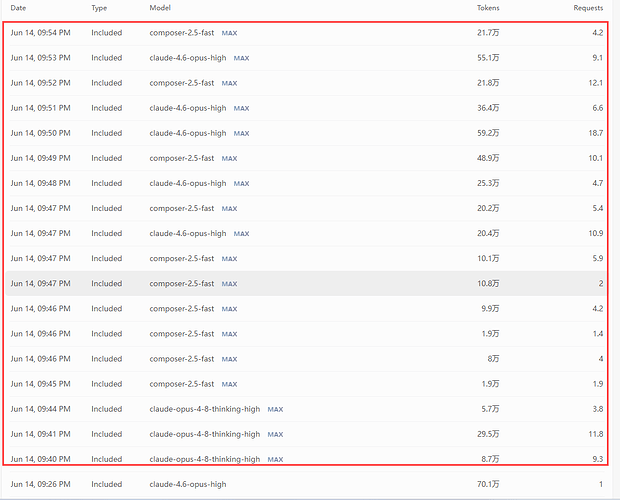Image resolution: width=620 pixels, height=500 pixels.
Task: Click the 8.7万 tokens value
Action: pyautogui.click(x=490, y=459)
